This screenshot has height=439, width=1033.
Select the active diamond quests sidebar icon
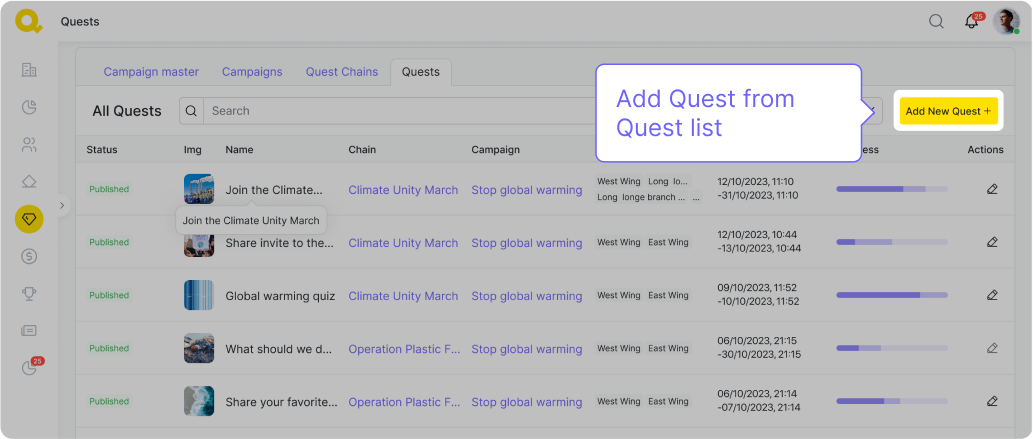pyautogui.click(x=29, y=219)
